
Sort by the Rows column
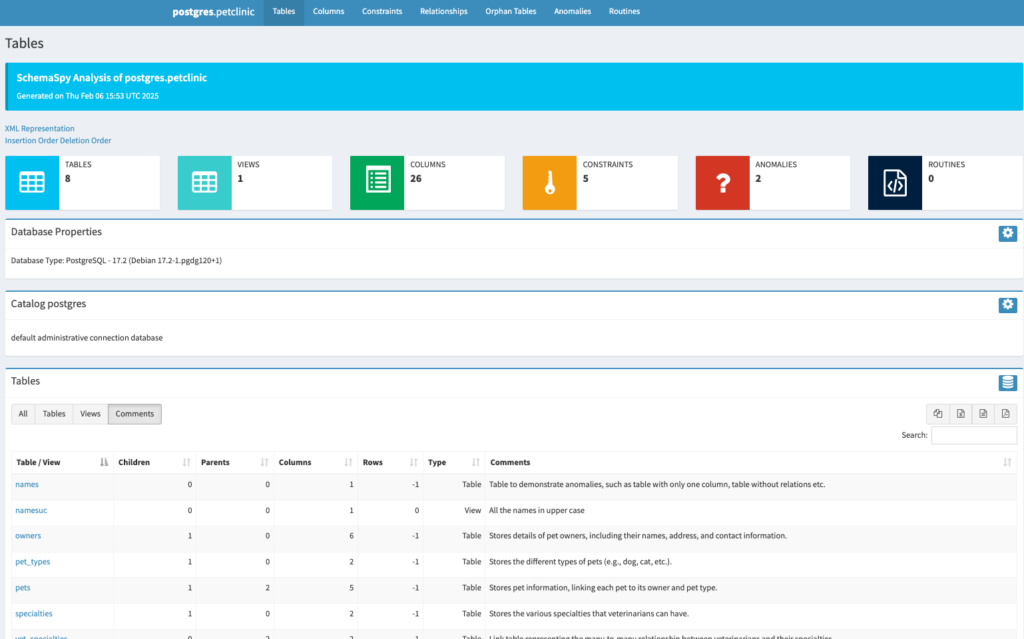click(390, 462)
